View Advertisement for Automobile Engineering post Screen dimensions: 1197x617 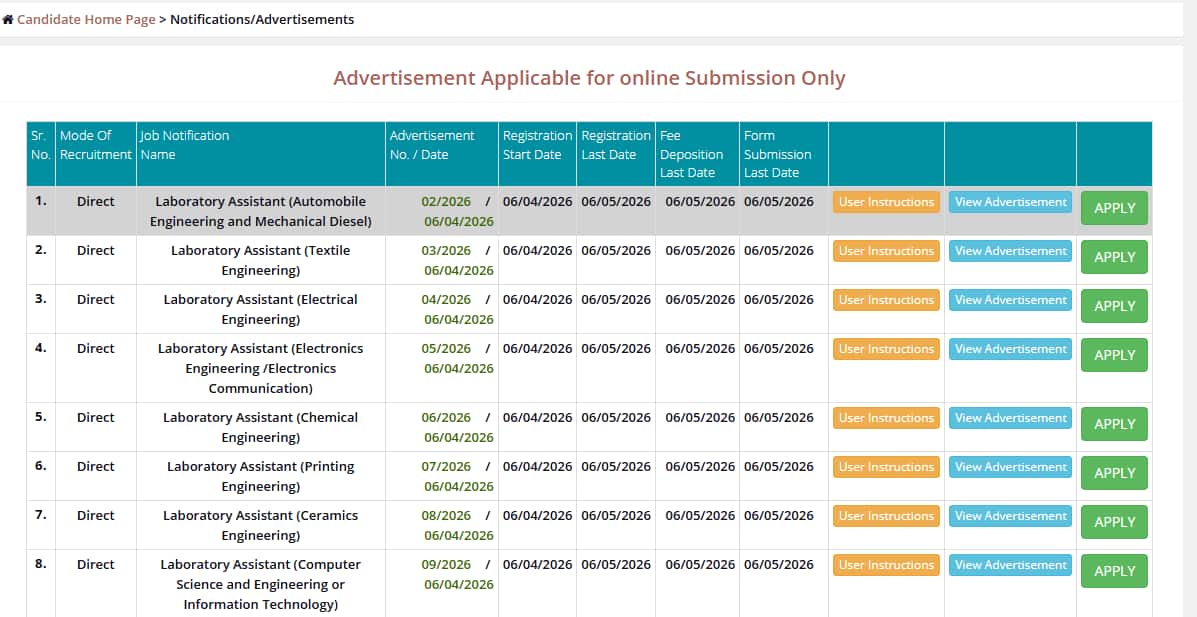click(1010, 202)
